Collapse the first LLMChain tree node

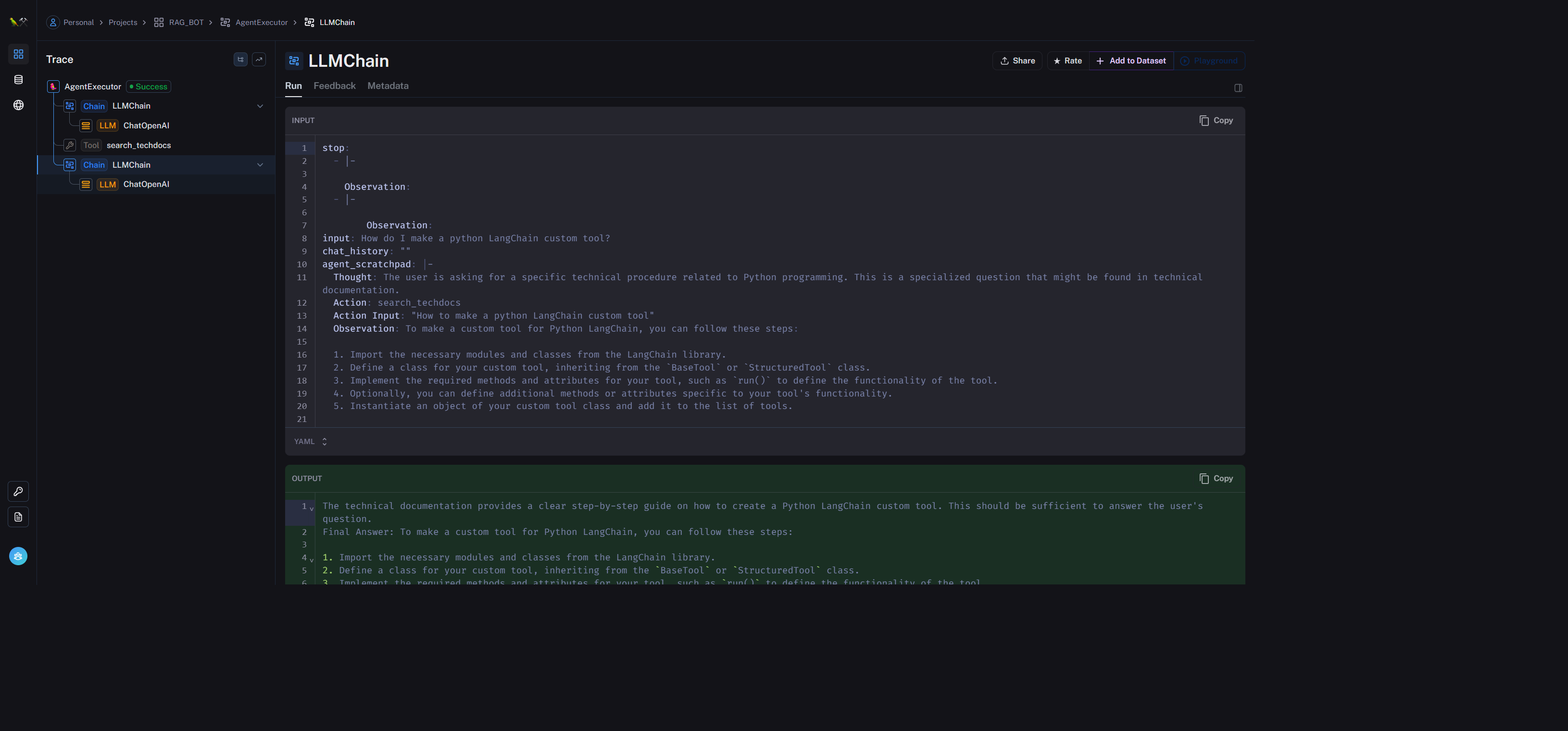pos(260,106)
